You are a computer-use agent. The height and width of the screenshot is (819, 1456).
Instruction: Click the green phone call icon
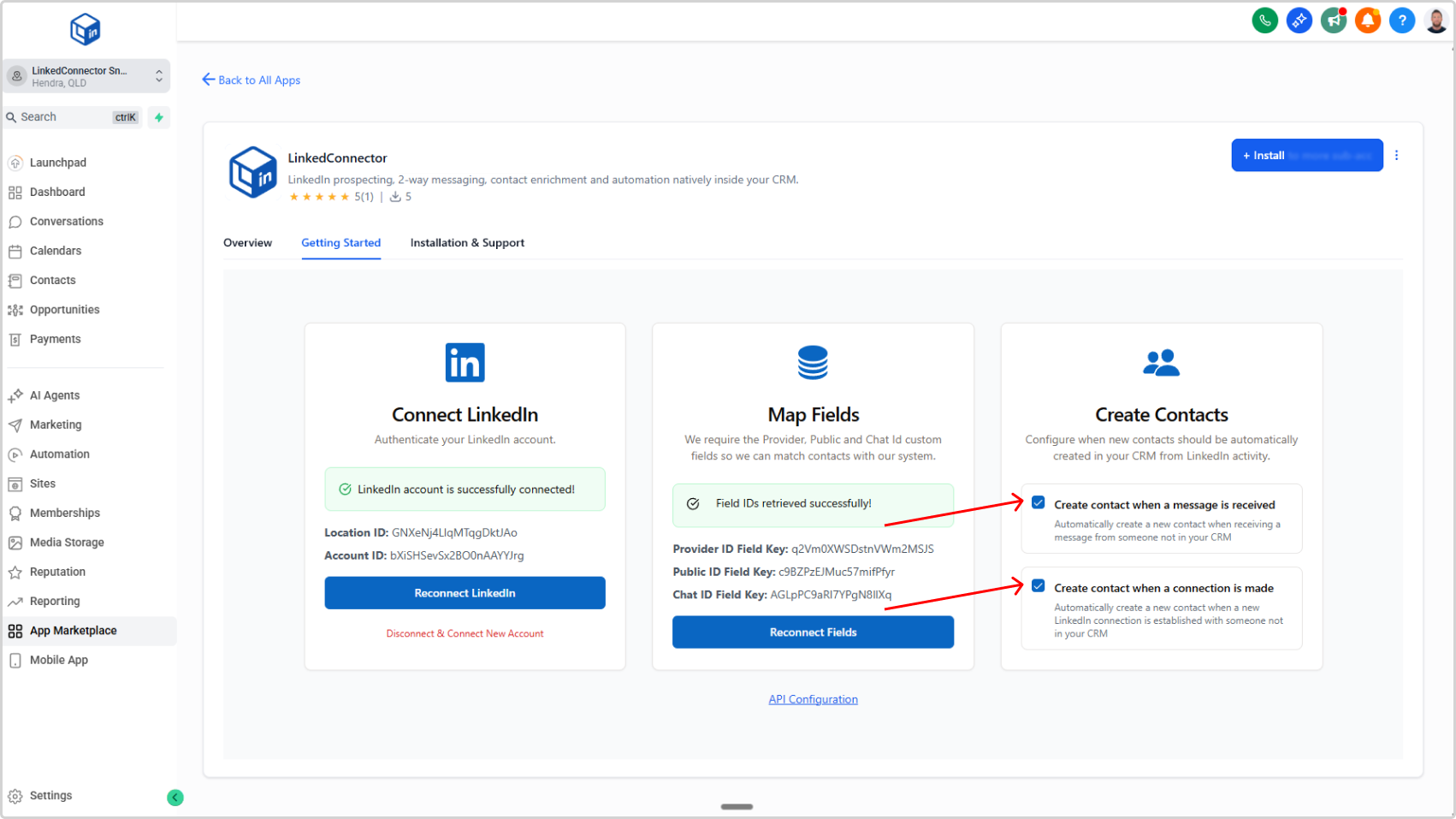[1264, 21]
